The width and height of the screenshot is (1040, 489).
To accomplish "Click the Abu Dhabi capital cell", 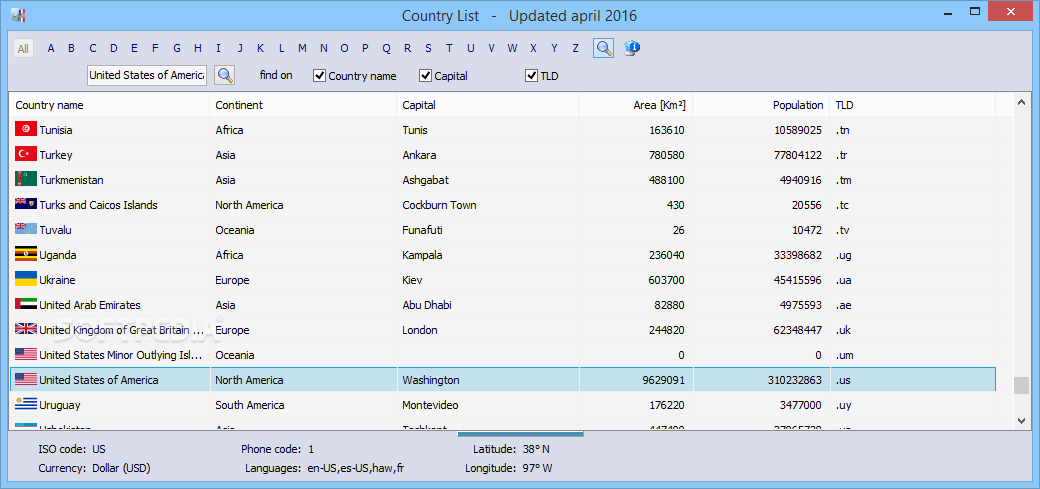I will (427, 305).
